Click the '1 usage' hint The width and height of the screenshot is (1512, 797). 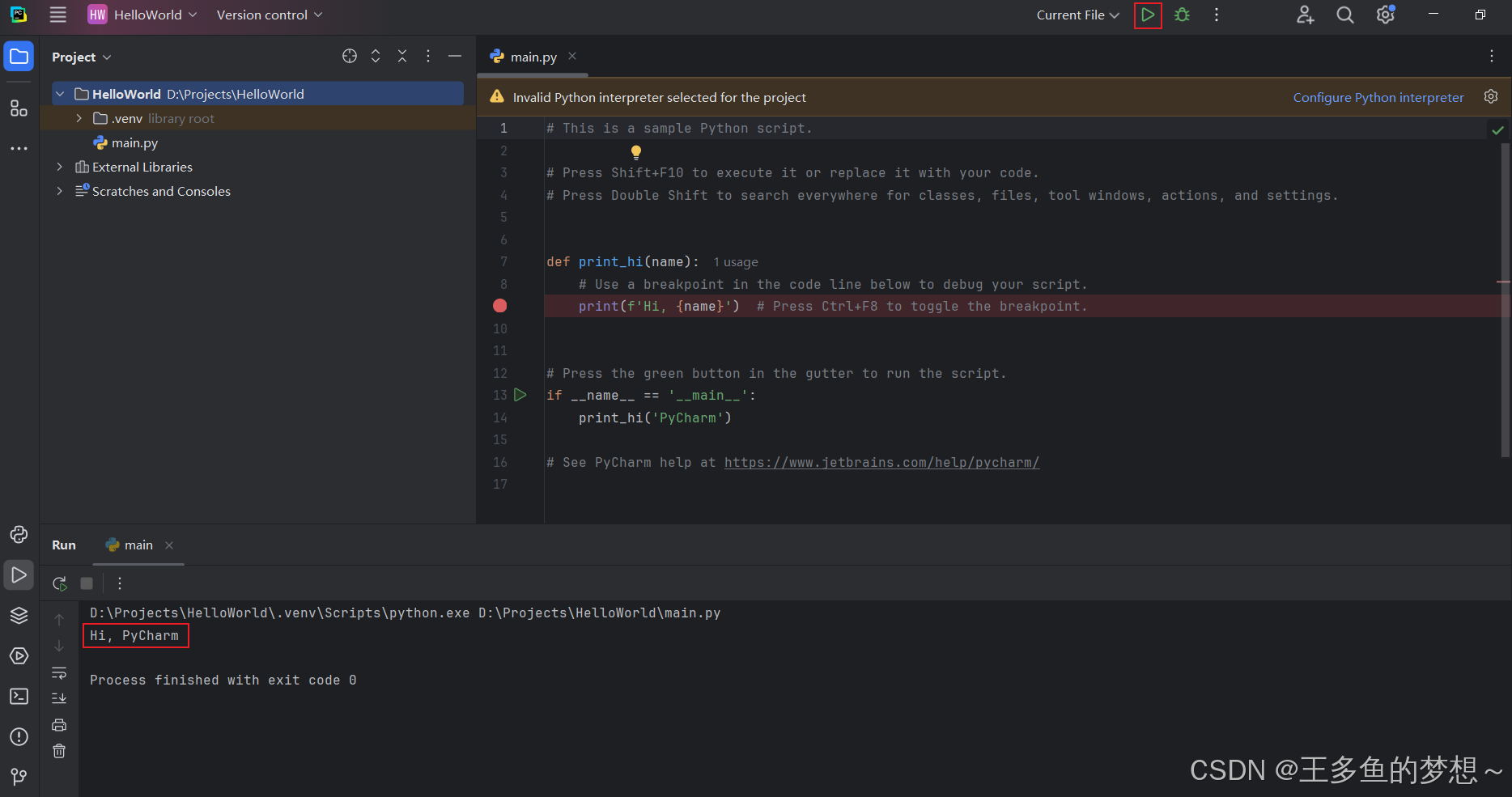tap(736, 262)
